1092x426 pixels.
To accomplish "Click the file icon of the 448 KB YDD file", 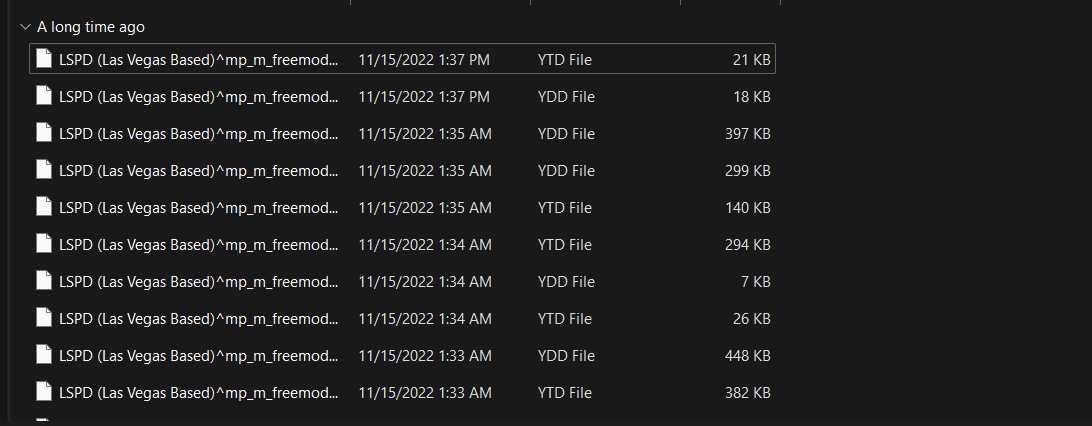I will [x=43, y=355].
